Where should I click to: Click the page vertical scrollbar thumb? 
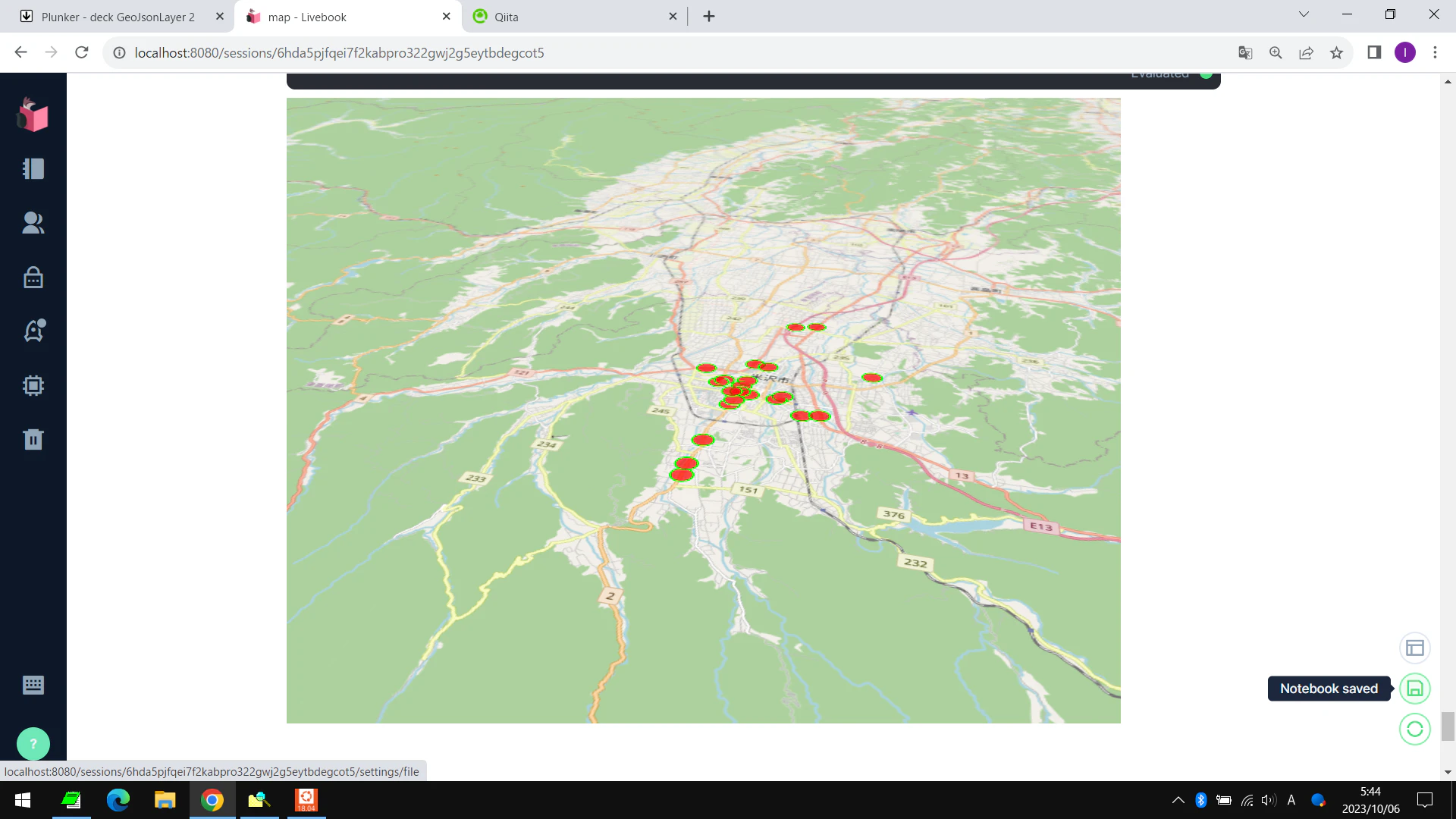[1448, 726]
